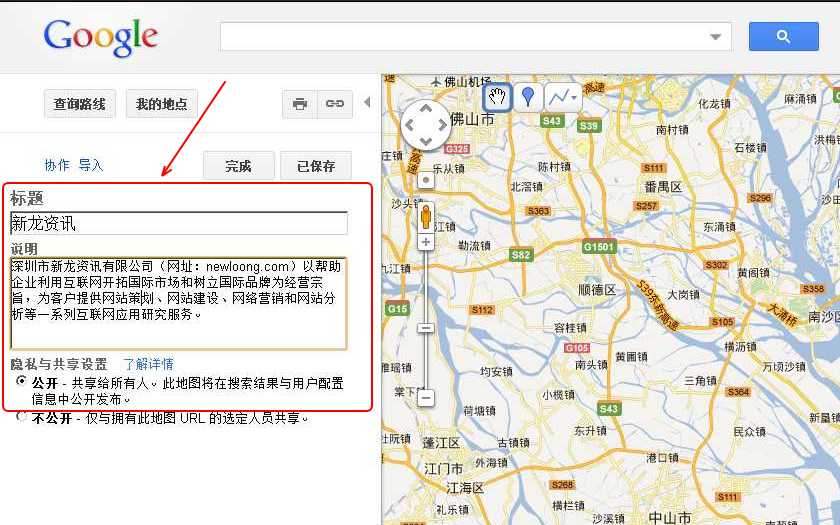The image size is (840, 525).
Task: Click the 江海区 district label
Action: click(x=465, y=488)
